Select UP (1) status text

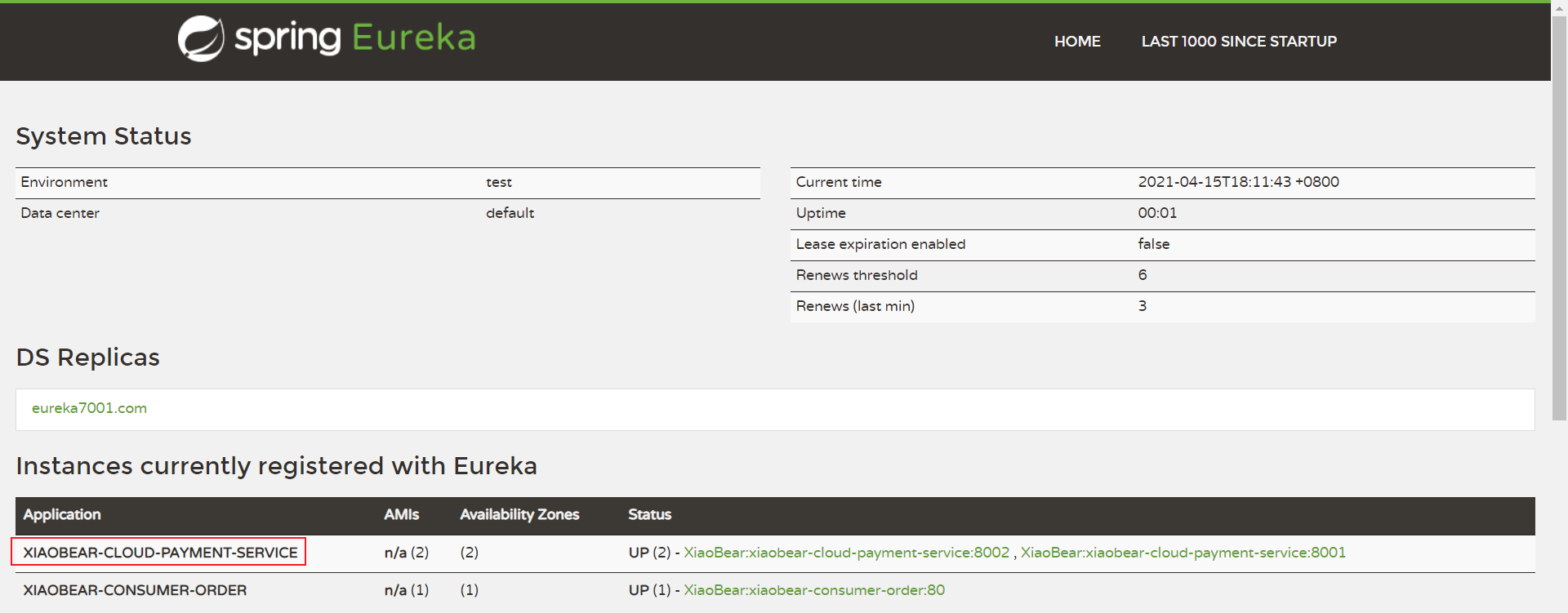tap(649, 590)
